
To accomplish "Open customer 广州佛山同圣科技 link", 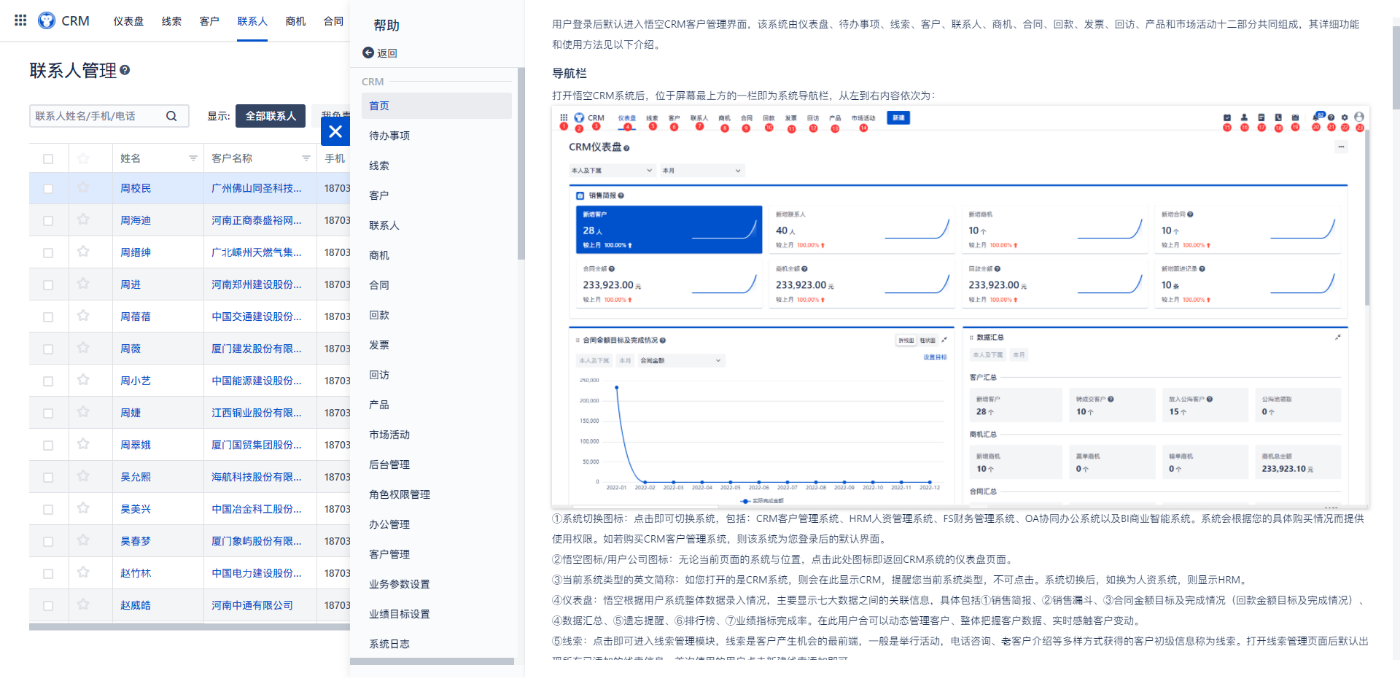I will 257,188.
